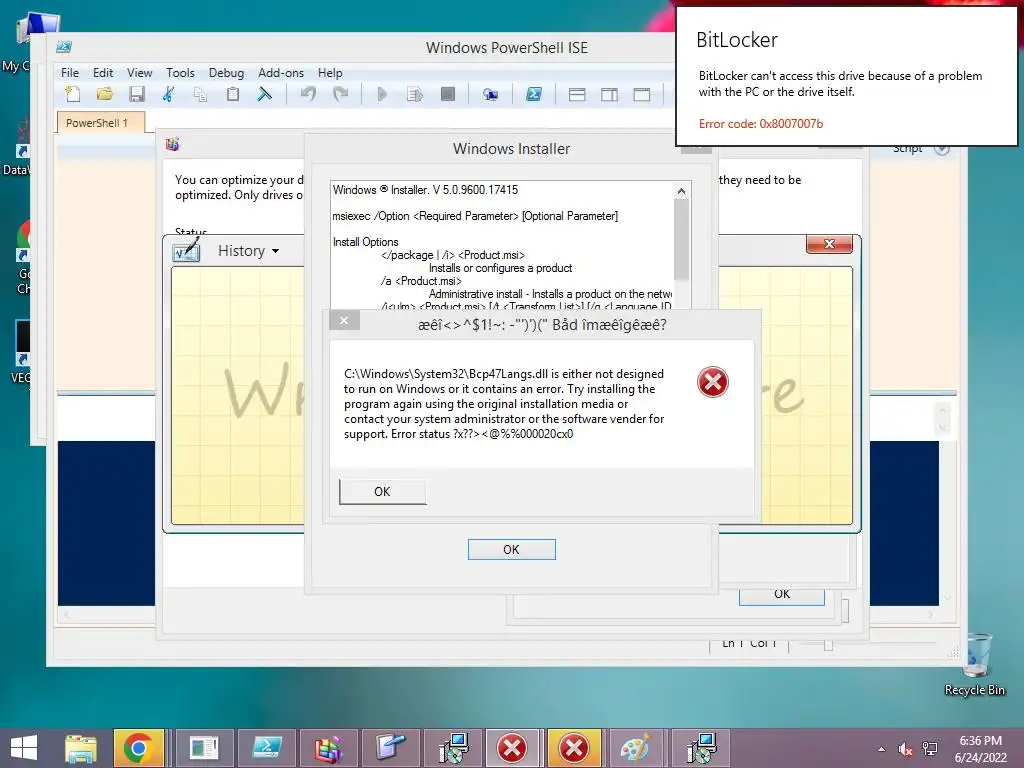
Task: Open script with folder icon in ISE toolbar
Action: point(104,95)
